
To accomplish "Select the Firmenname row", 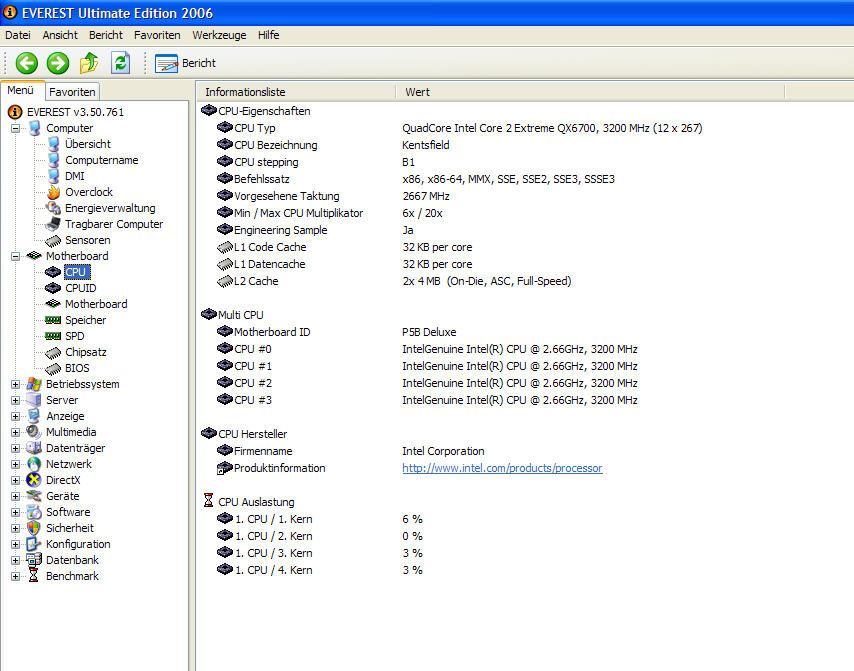I will 351,452.
